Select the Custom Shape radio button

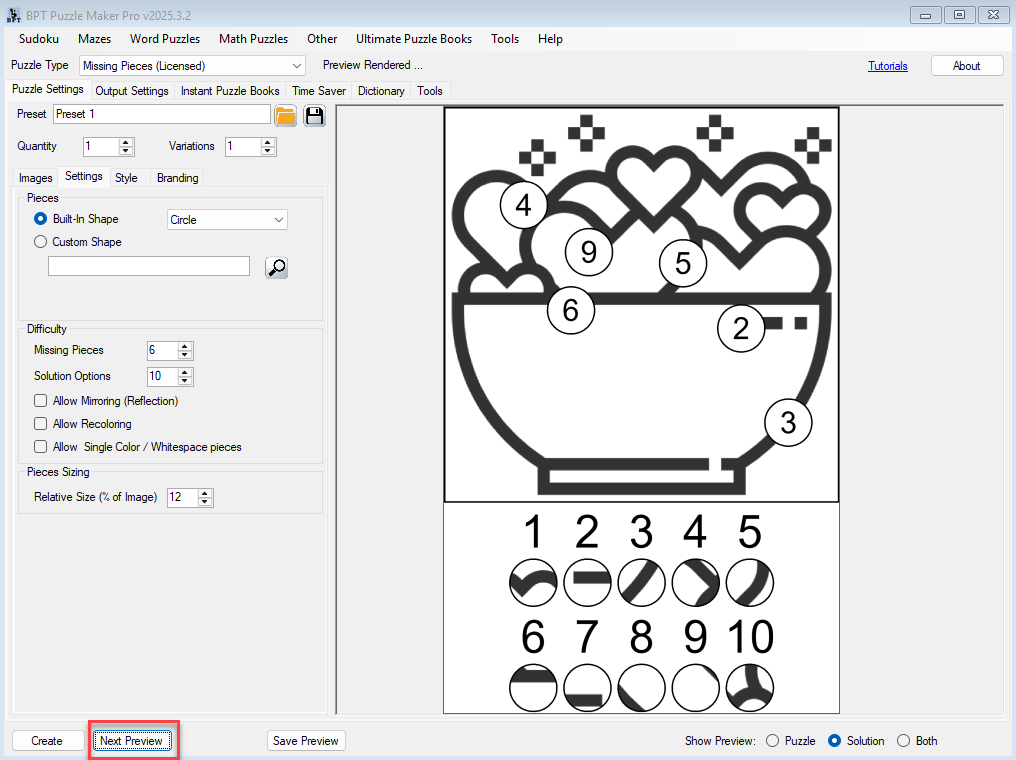[x=41, y=242]
